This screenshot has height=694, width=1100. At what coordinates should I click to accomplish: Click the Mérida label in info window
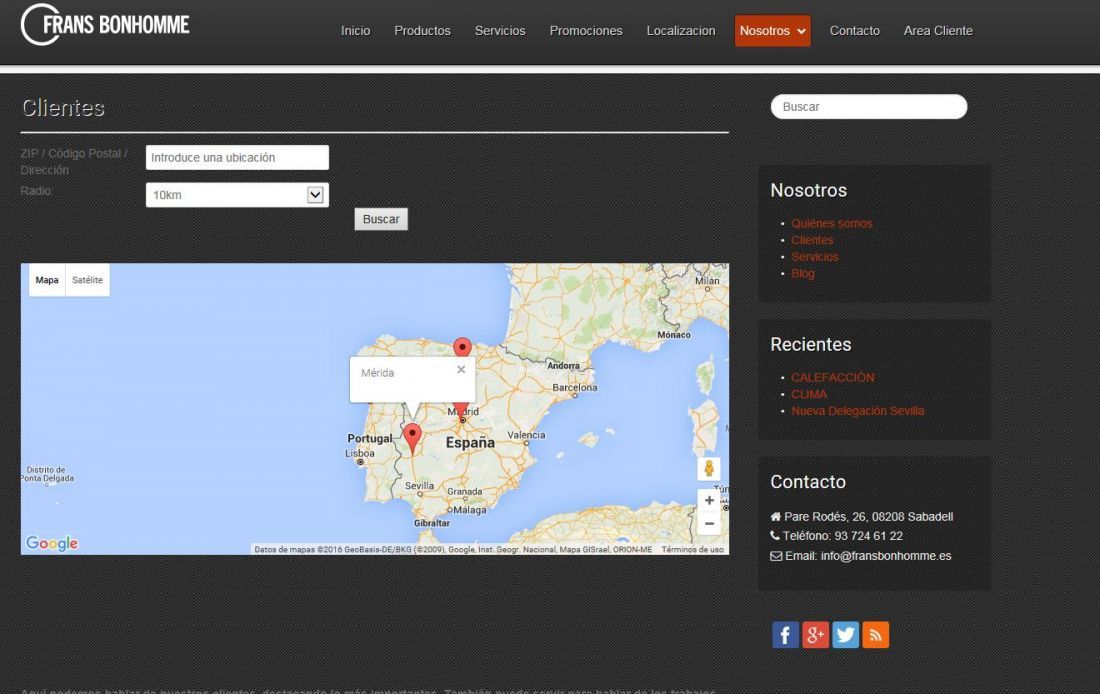point(377,373)
